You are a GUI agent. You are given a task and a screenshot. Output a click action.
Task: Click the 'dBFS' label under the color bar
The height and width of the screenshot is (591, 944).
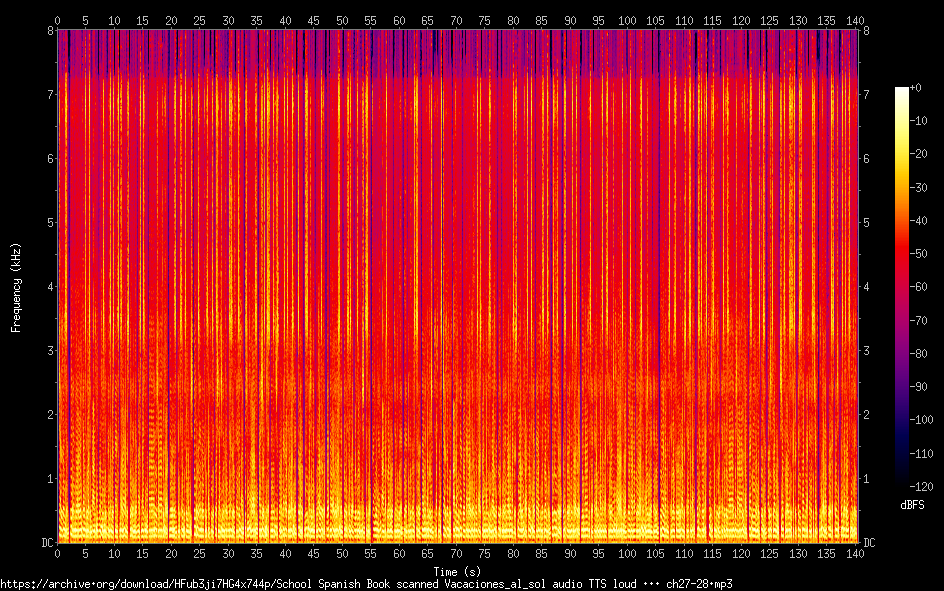click(x=912, y=505)
